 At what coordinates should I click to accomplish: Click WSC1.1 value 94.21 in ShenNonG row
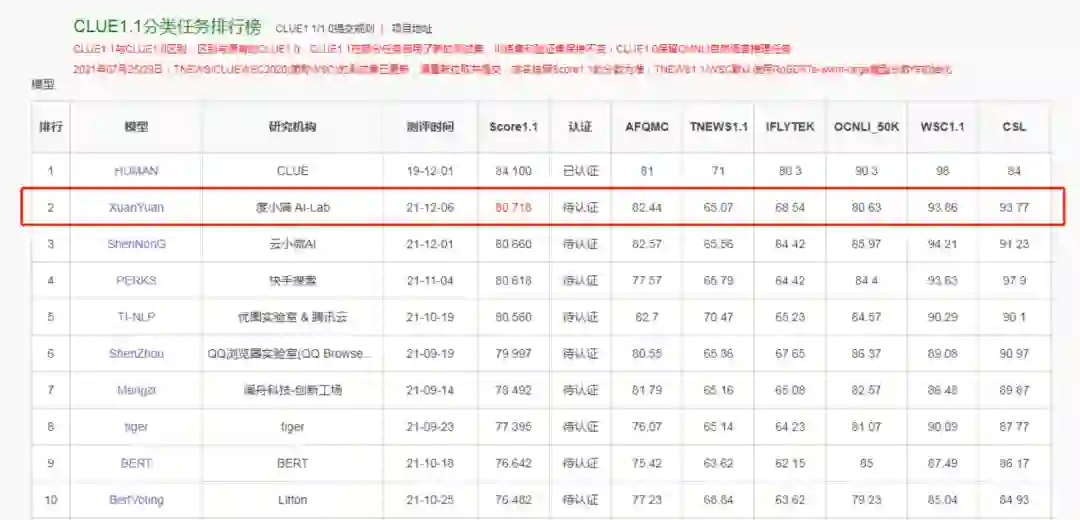tap(943, 244)
